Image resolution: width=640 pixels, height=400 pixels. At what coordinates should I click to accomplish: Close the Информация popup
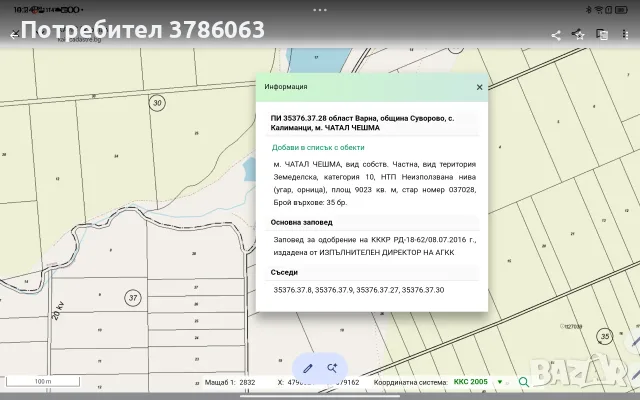[x=479, y=87]
